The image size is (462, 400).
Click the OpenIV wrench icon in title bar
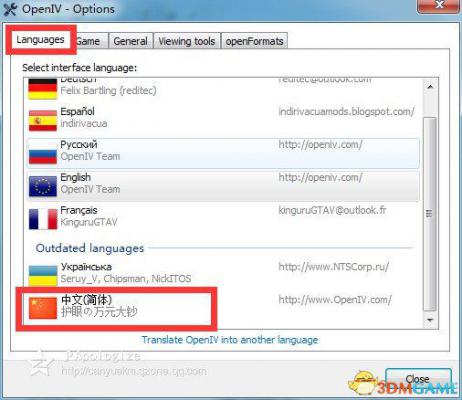10,9
